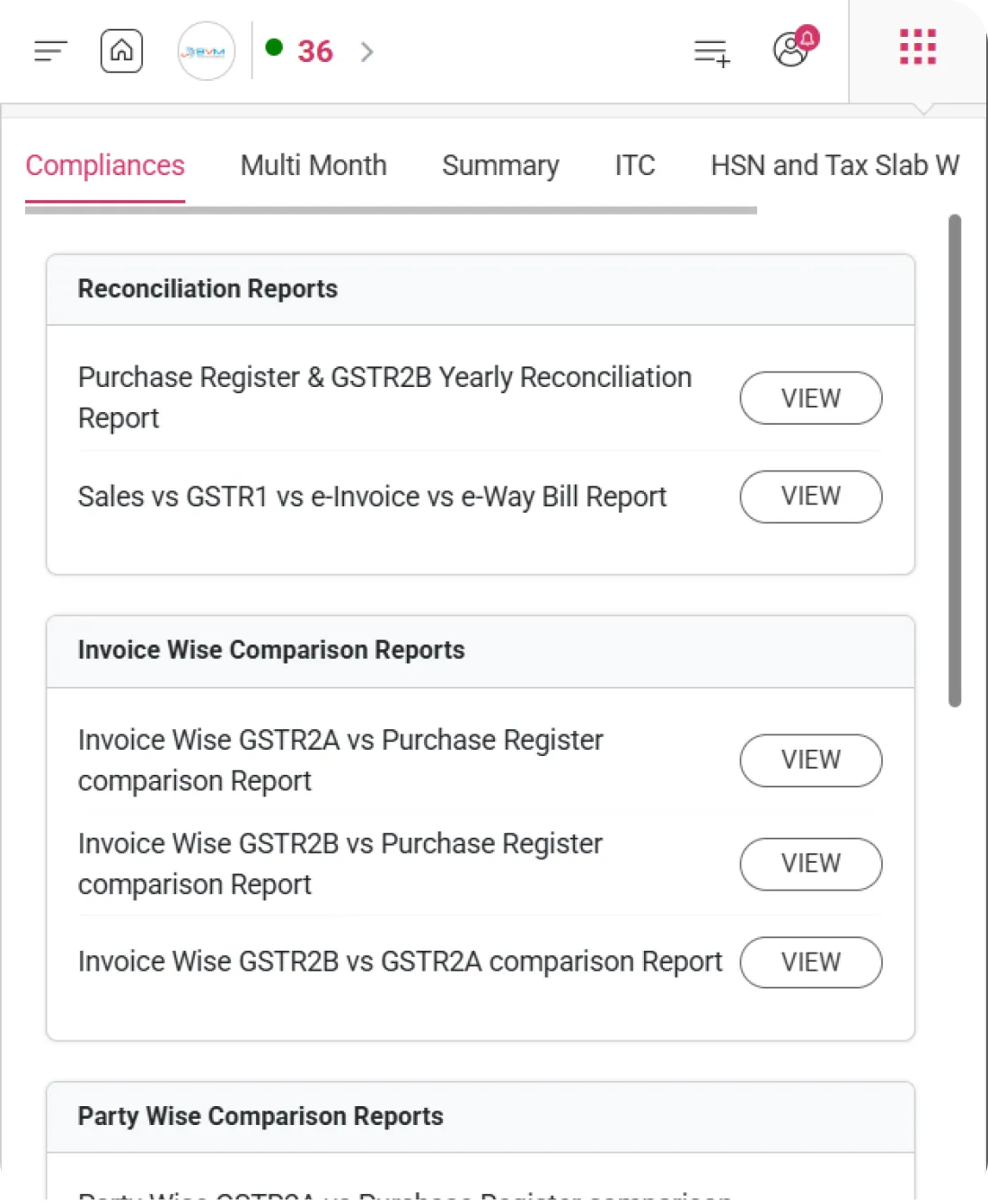The image size is (988, 1204).
Task: Open the ITC tab
Action: coord(635,165)
